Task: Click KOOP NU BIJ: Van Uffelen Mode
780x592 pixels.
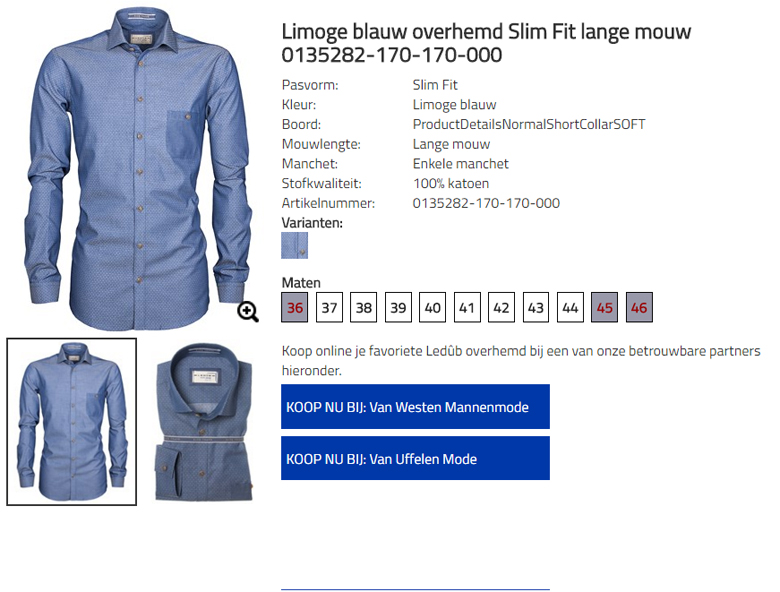Action: tap(415, 458)
